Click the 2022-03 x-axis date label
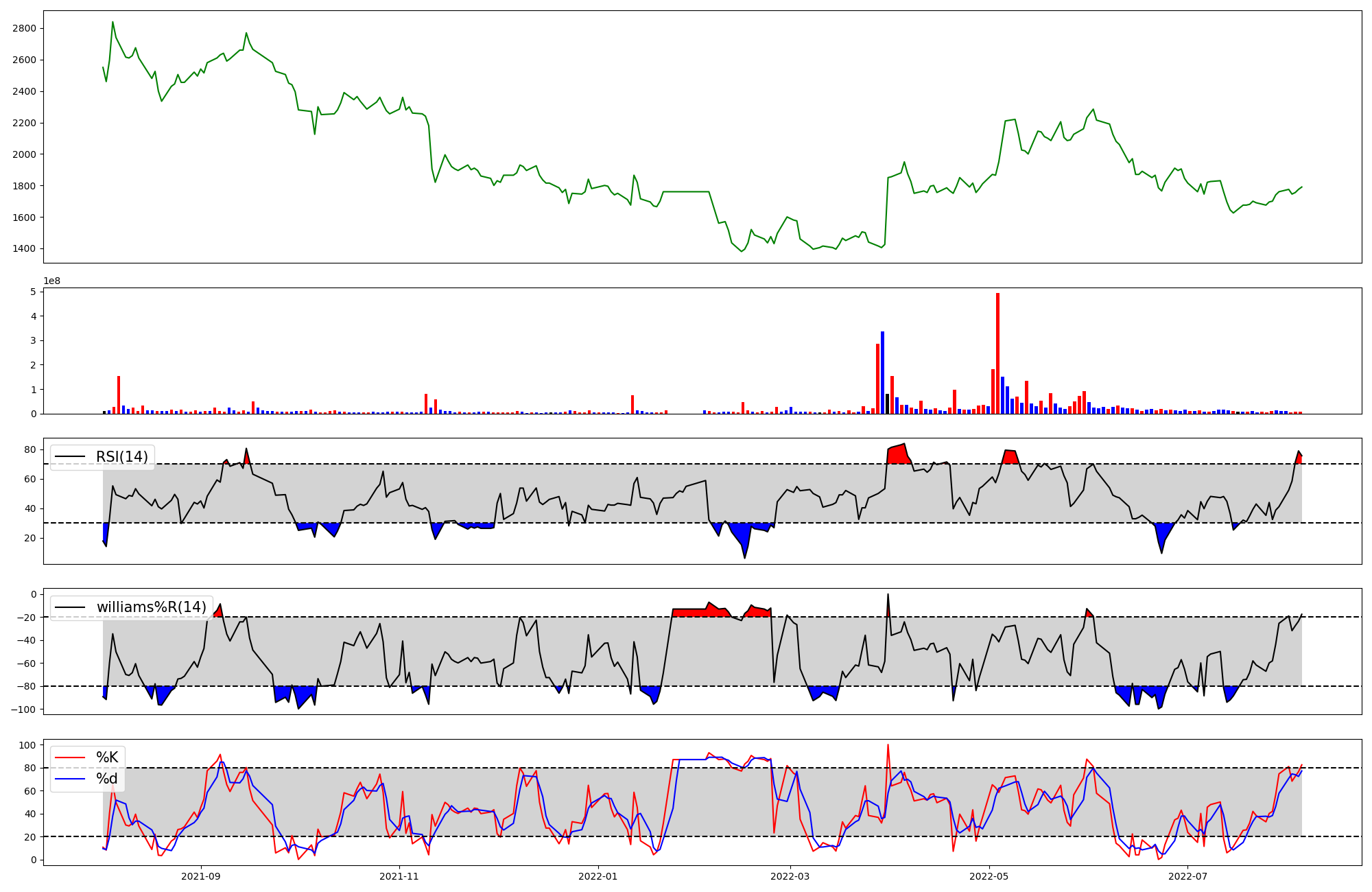Image resolution: width=1372 pixels, height=892 pixels. click(790, 876)
